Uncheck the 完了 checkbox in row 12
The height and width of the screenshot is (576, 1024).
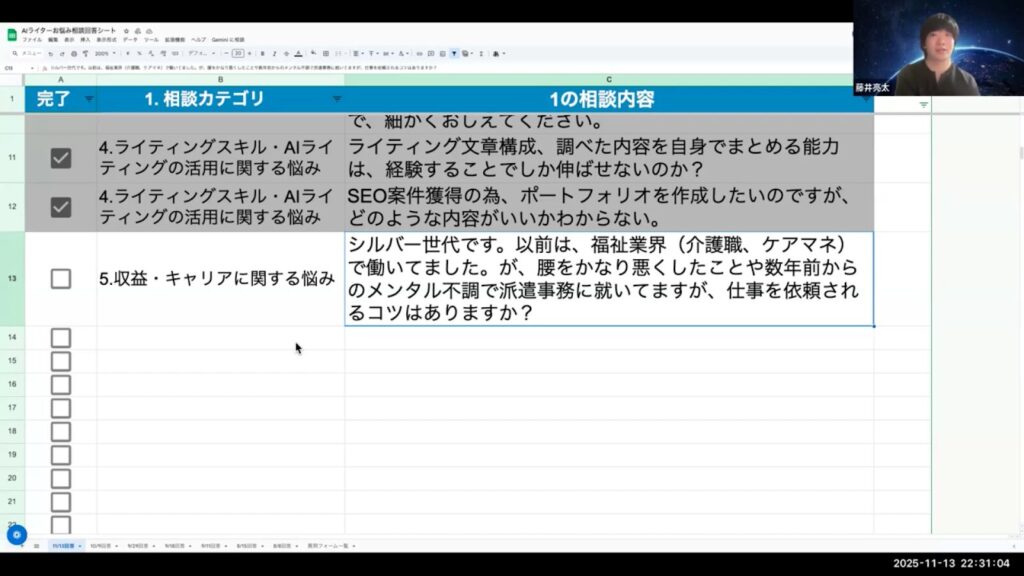click(61, 207)
